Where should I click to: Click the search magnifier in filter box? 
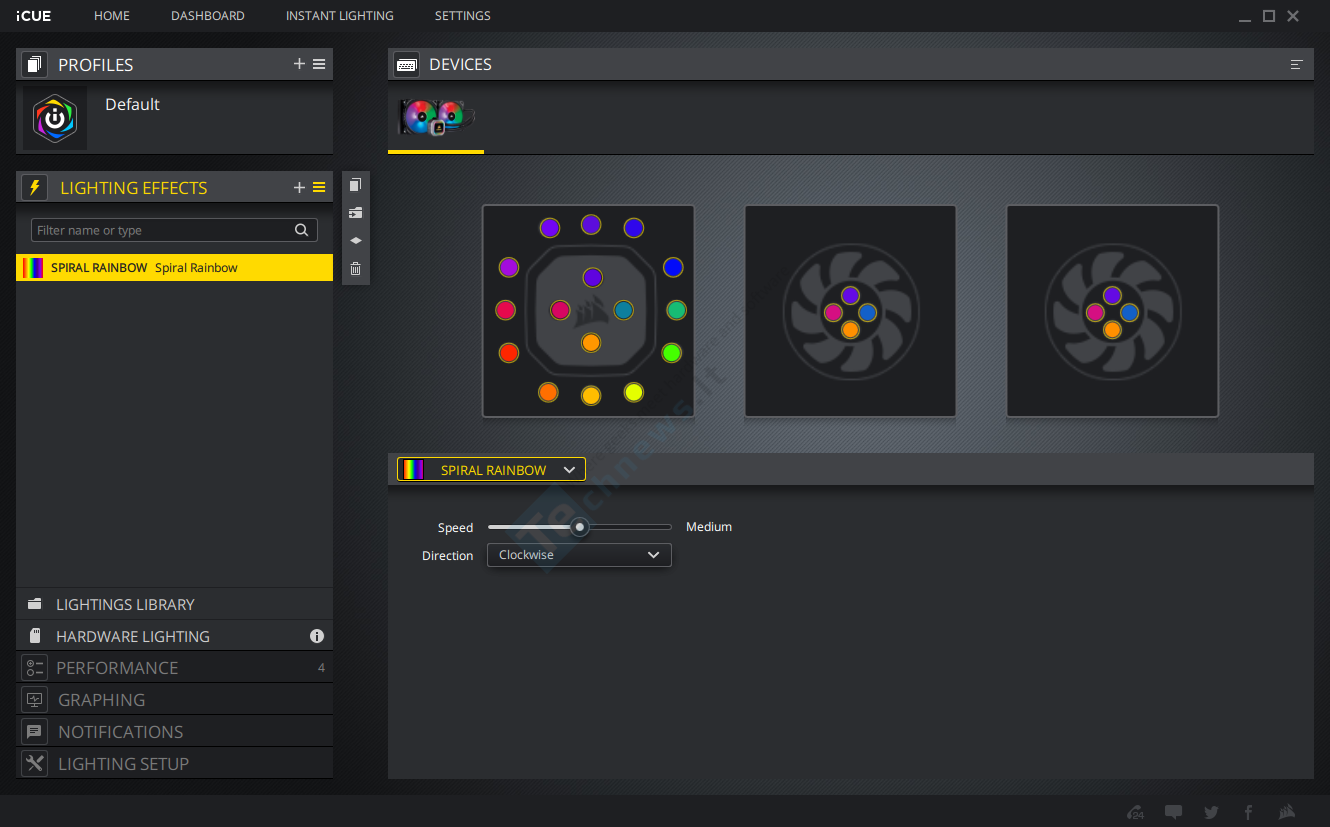point(301,230)
